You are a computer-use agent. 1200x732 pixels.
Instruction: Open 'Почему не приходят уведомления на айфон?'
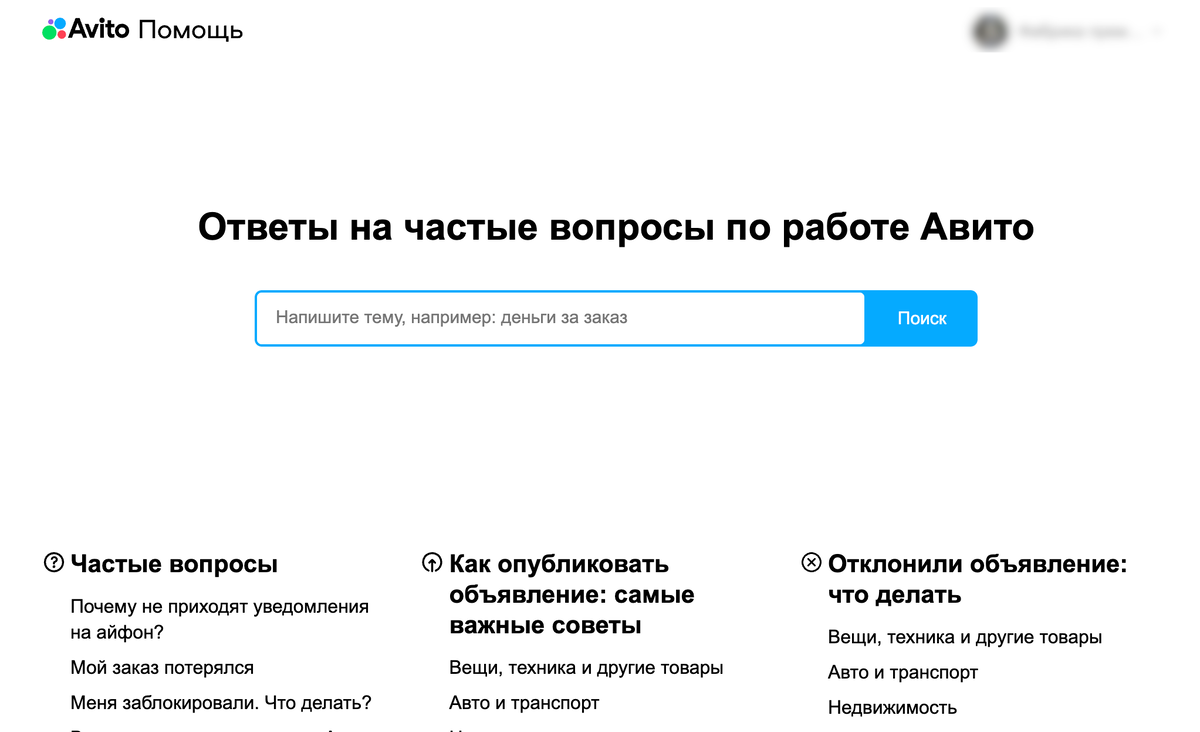[x=219, y=619]
